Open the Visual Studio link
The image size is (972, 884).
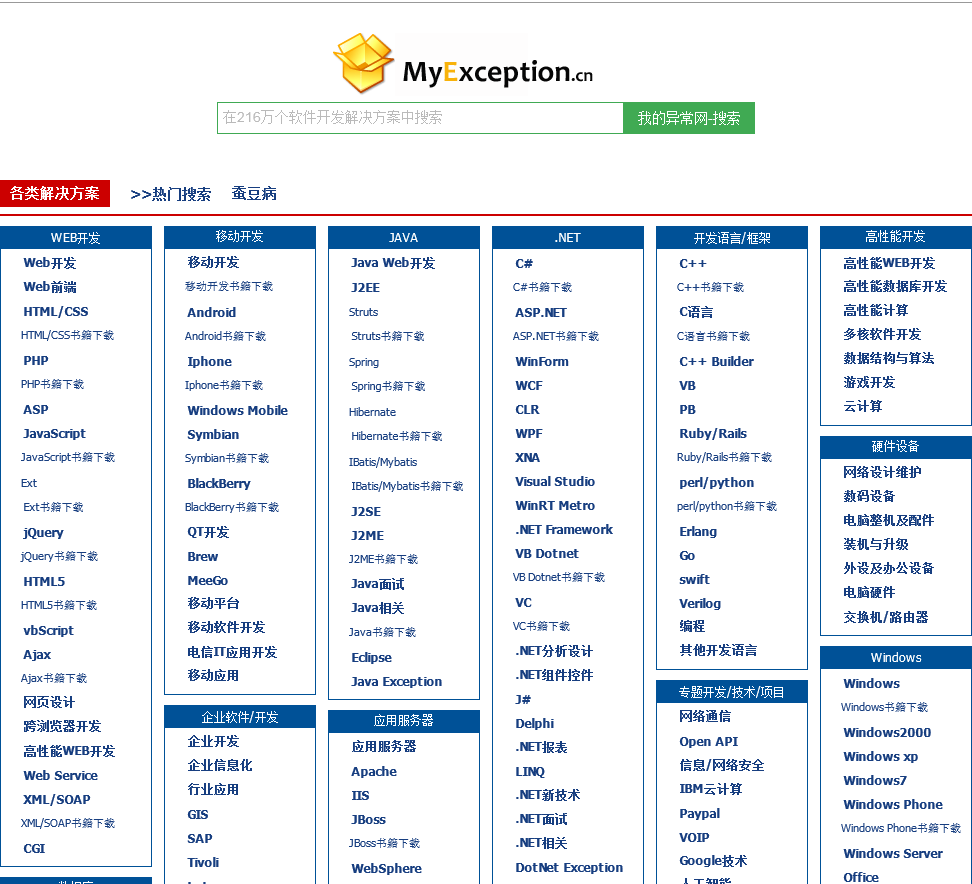(x=555, y=482)
